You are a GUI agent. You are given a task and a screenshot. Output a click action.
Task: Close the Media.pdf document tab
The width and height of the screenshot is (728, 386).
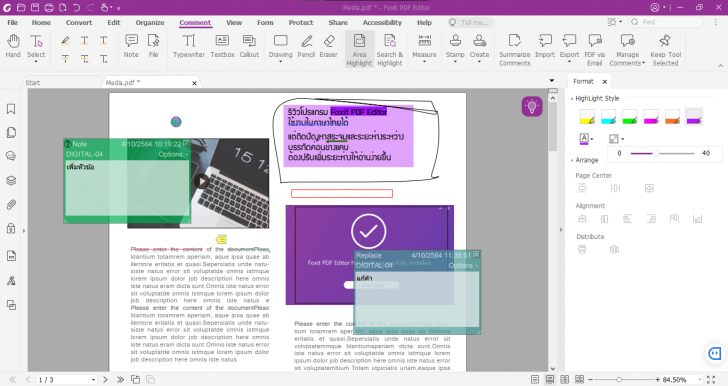click(195, 83)
